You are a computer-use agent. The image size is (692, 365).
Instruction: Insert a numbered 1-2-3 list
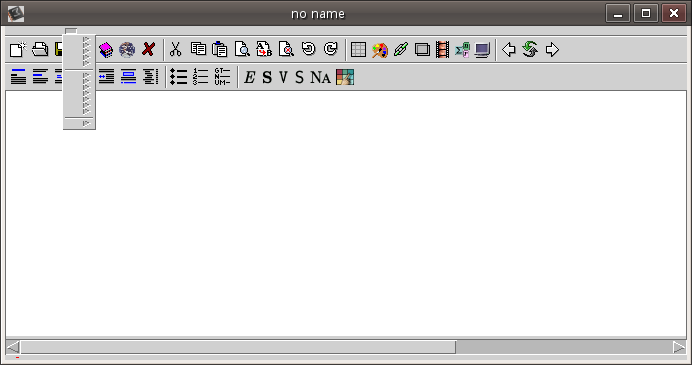click(200, 77)
